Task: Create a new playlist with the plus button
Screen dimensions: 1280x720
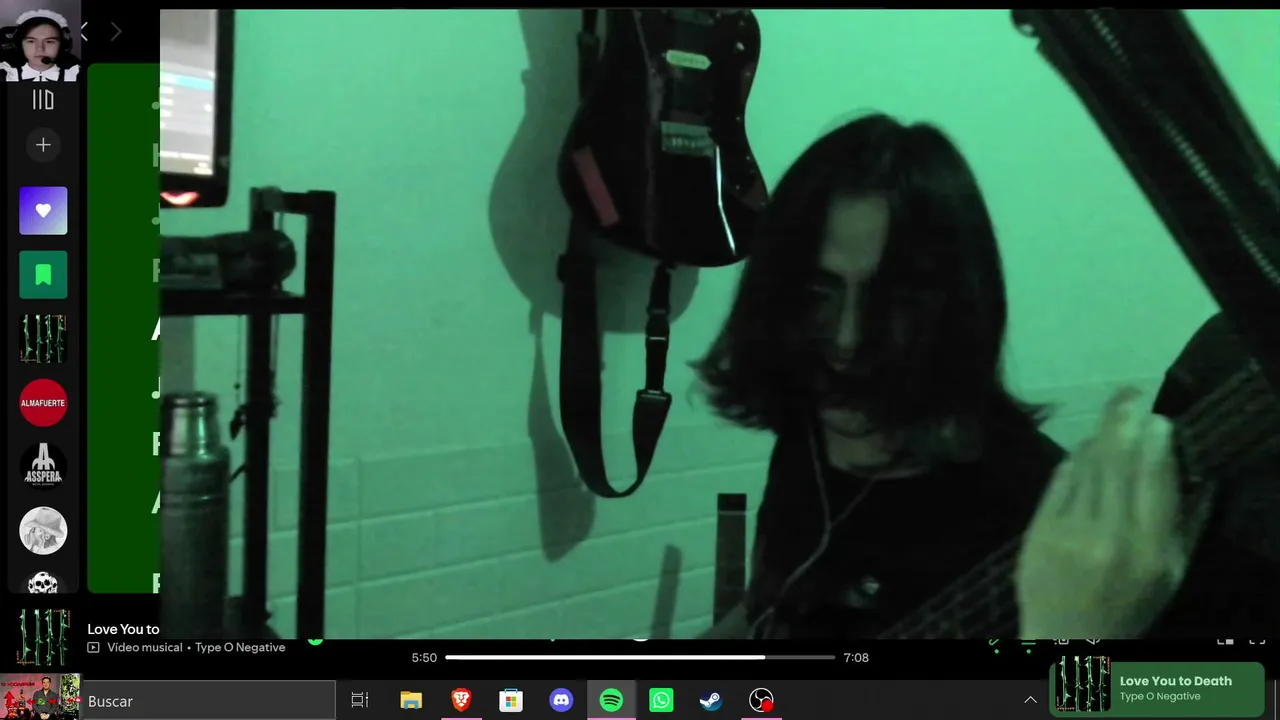Action: 43,145
